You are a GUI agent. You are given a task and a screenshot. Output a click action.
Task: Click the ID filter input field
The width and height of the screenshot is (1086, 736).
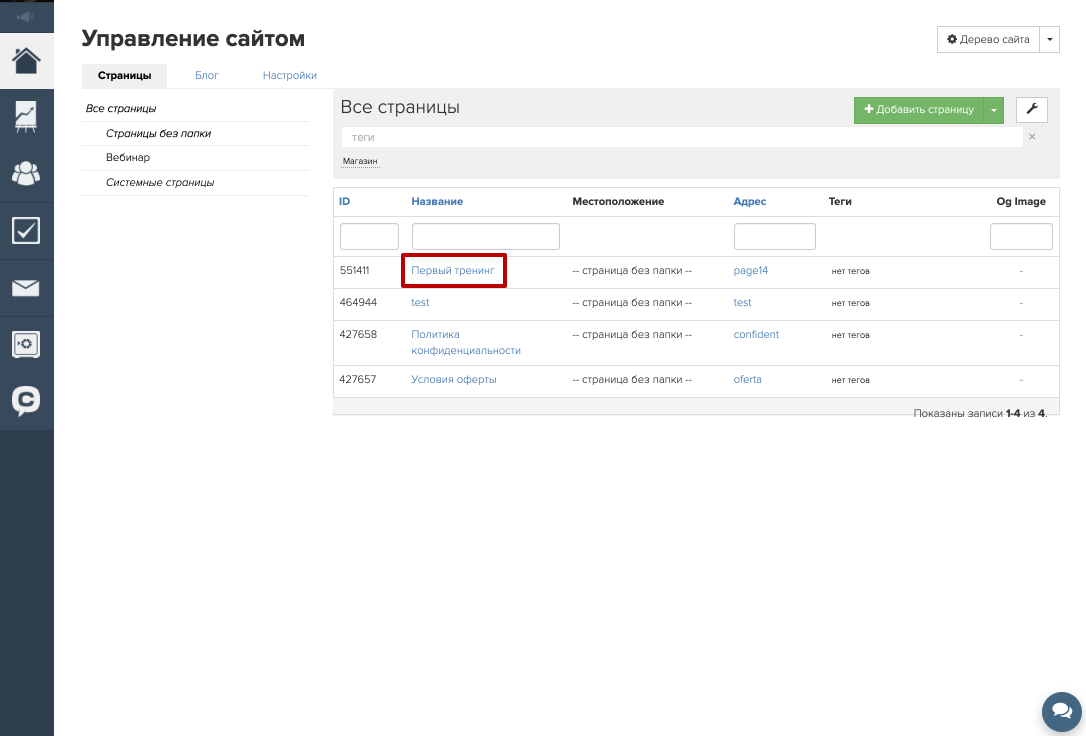tap(369, 237)
